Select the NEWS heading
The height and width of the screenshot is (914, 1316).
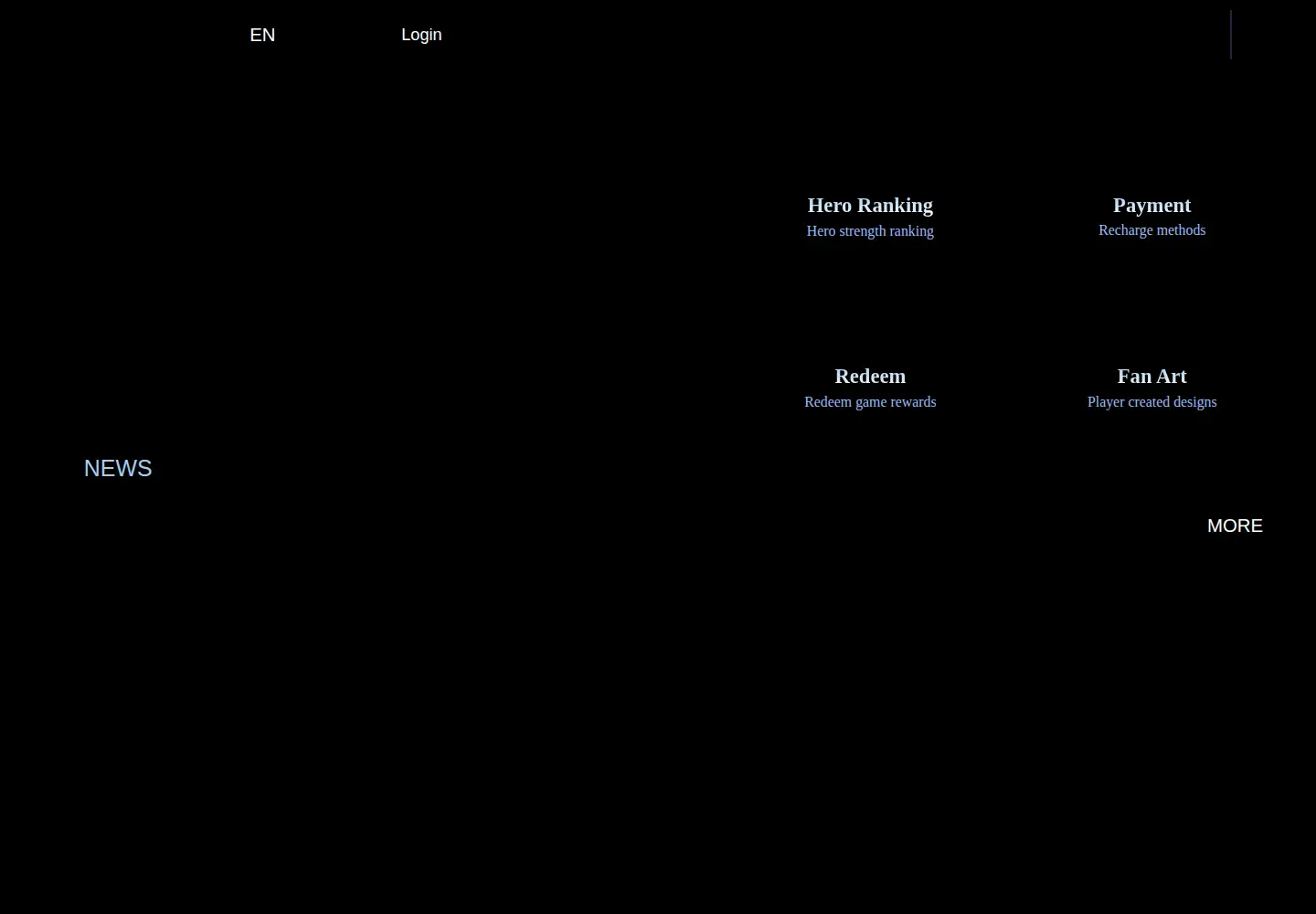tap(118, 468)
